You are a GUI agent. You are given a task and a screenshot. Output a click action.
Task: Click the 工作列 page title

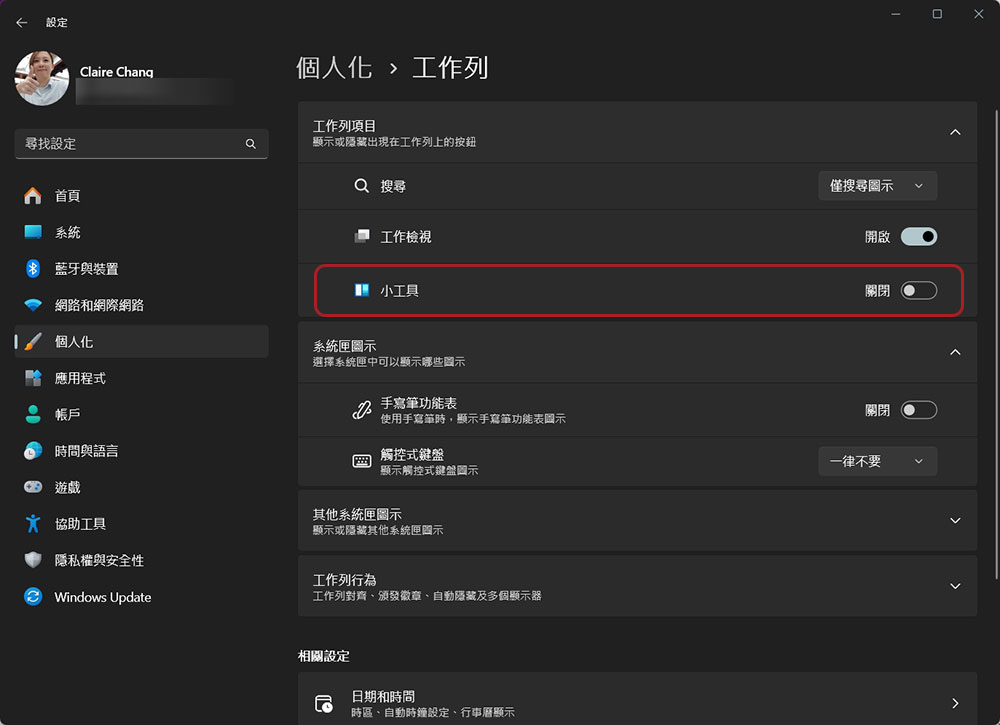point(450,68)
